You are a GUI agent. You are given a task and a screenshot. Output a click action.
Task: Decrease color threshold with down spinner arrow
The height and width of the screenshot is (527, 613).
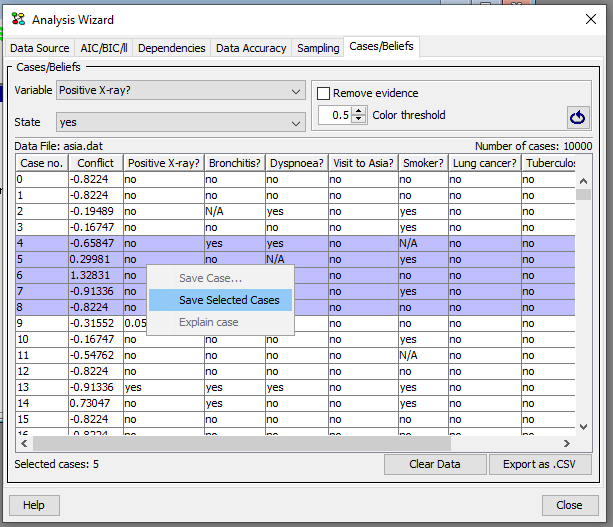(x=358, y=119)
